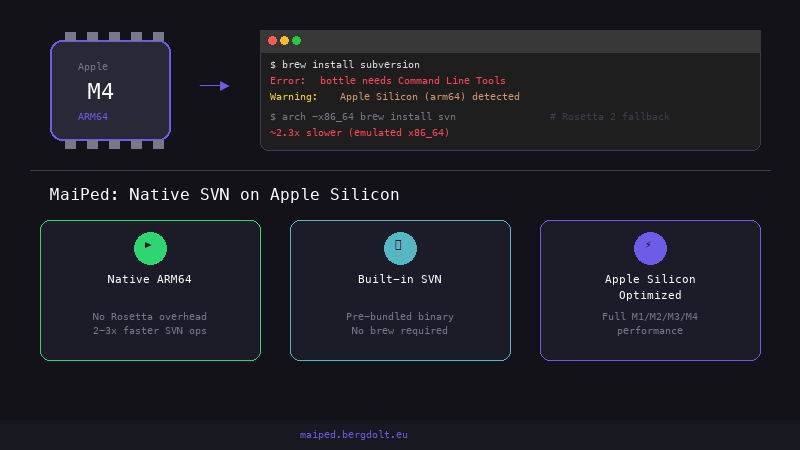This screenshot has height=450, width=800.
Task: Click the purple lightning icon above Apple Silicon Optimized
Action: [650, 248]
